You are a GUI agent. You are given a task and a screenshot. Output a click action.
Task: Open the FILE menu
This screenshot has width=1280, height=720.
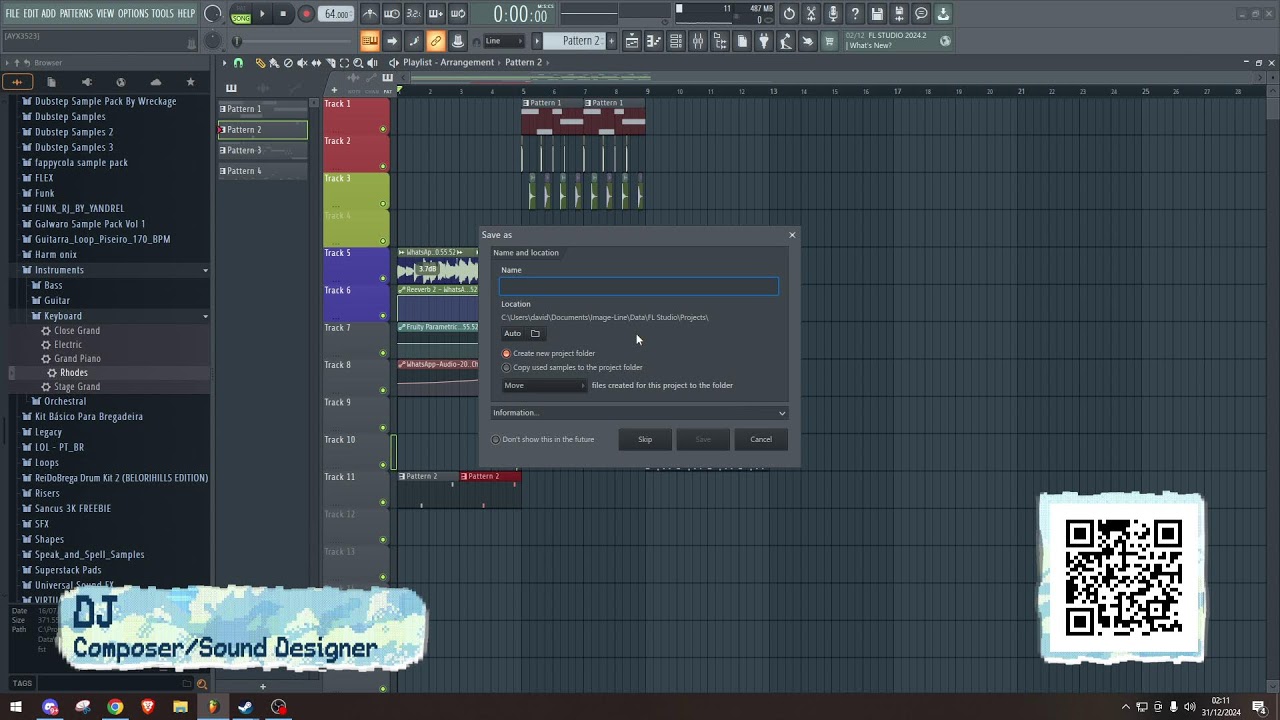(x=13, y=13)
